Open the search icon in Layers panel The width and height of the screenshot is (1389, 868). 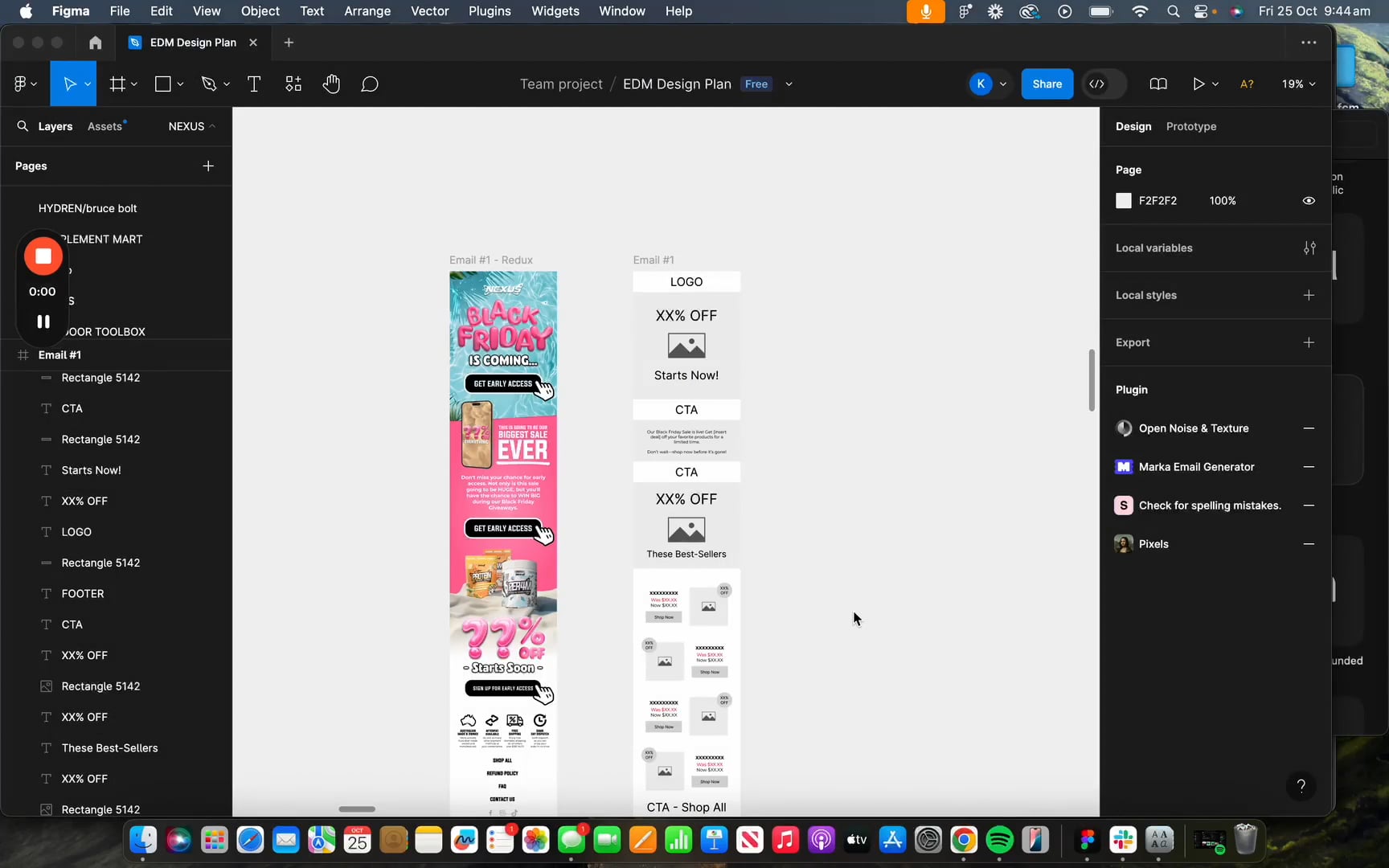click(23, 126)
